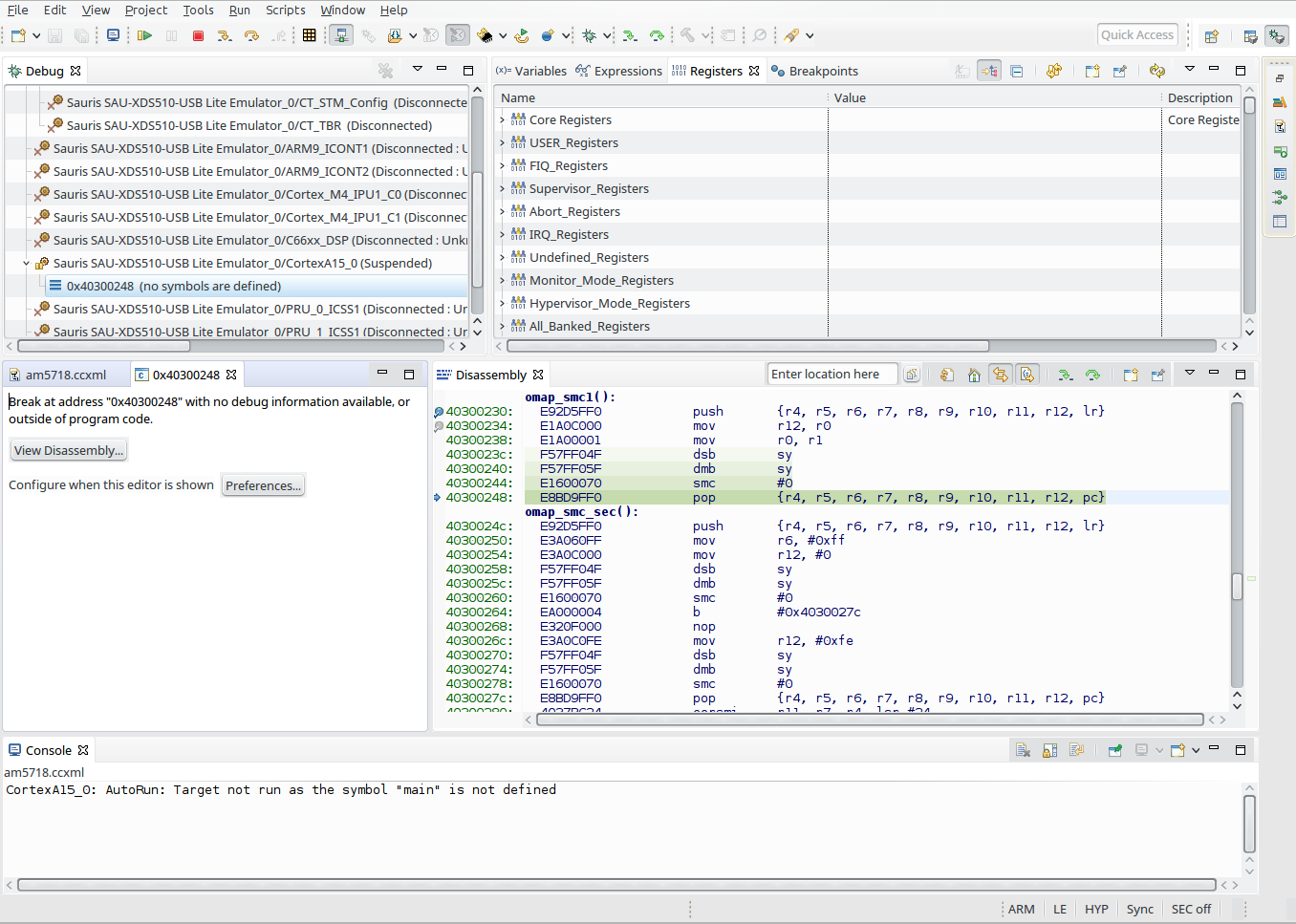
Task: Toggle Link with Active Debug Context in Disassembly
Action: point(1000,375)
